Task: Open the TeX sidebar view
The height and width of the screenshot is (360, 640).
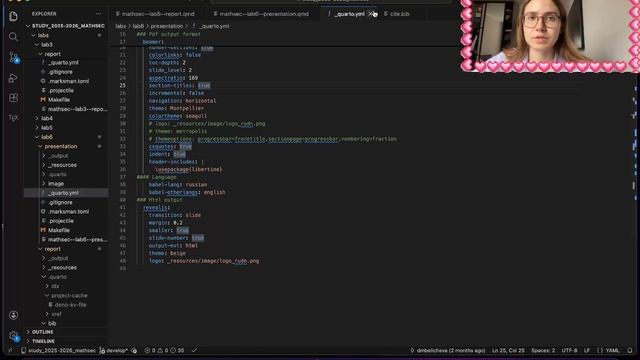Action: [x=13, y=118]
